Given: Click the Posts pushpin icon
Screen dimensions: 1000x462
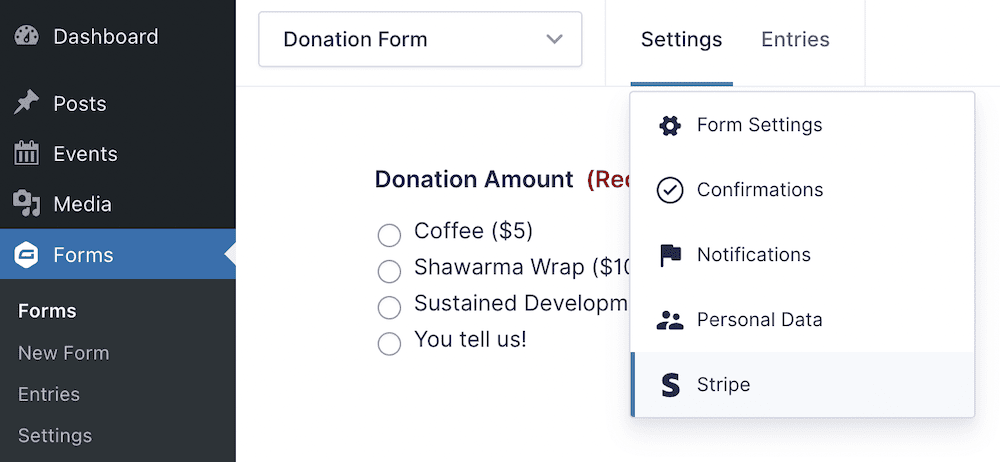Looking at the screenshot, I should [x=27, y=103].
